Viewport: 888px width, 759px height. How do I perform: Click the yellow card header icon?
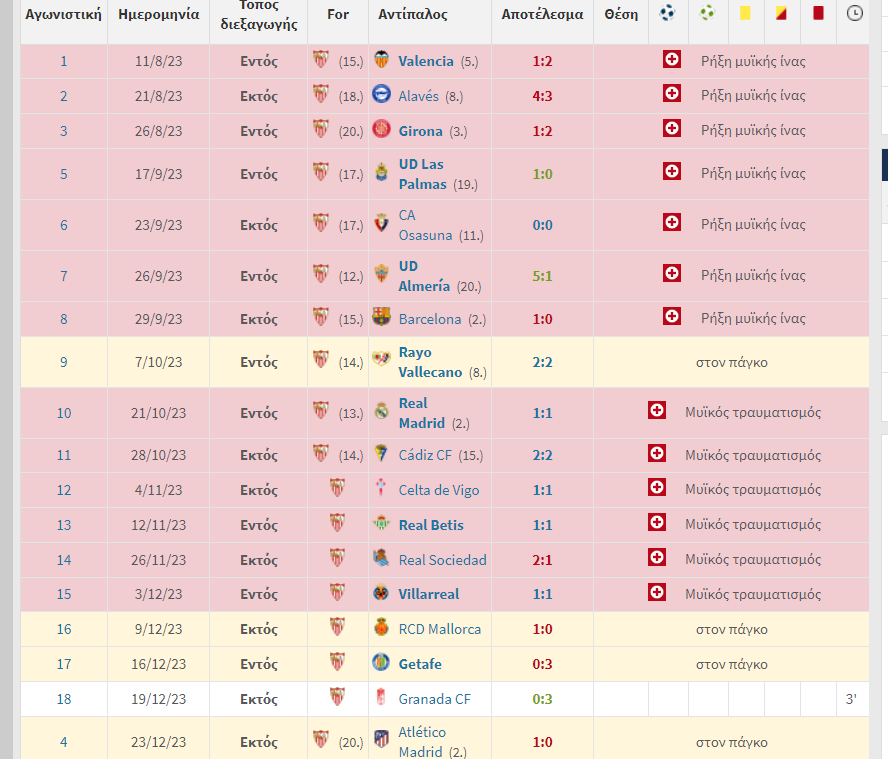click(x=745, y=14)
